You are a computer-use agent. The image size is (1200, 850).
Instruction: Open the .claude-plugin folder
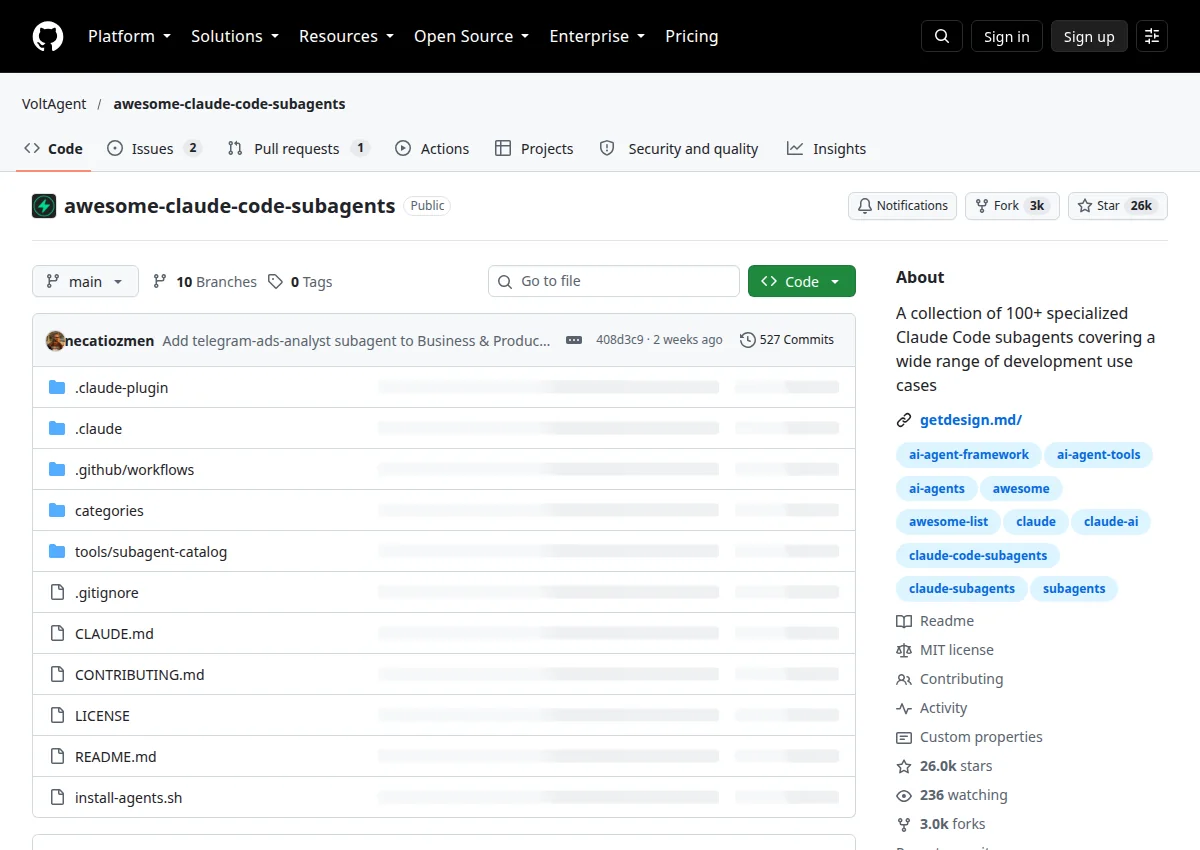[121, 387]
